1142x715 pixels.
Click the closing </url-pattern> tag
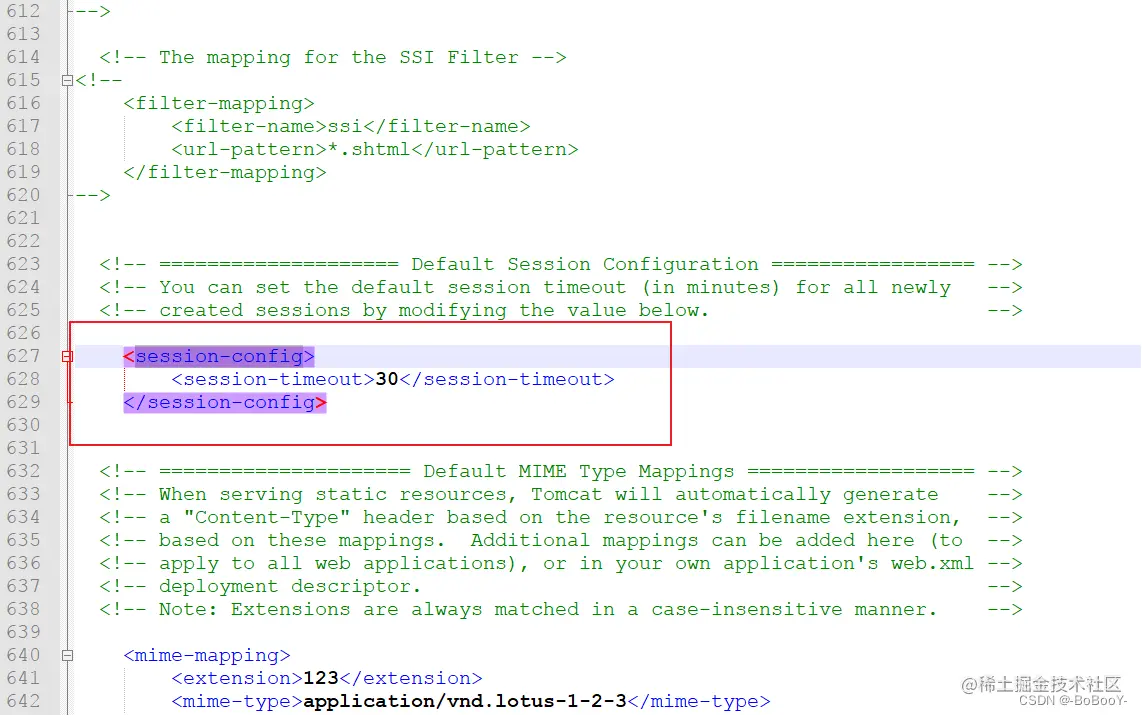(x=495, y=149)
